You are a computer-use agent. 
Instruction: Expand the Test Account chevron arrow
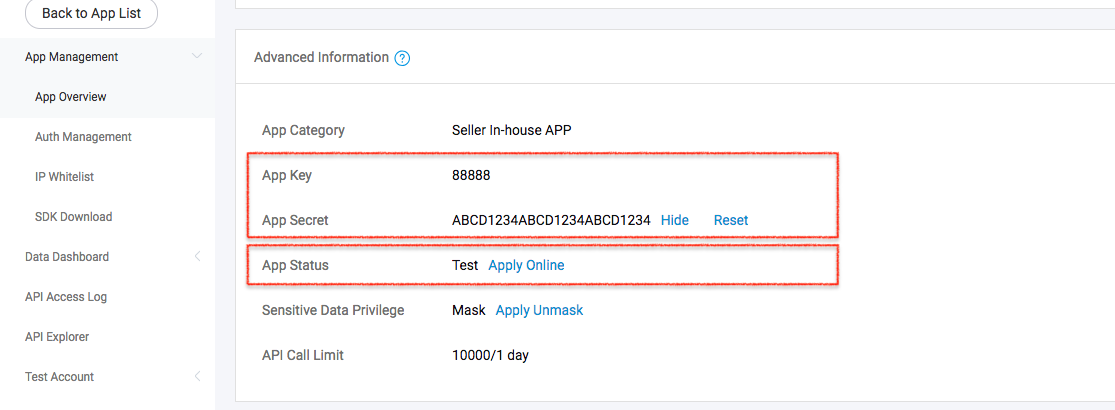point(197,377)
